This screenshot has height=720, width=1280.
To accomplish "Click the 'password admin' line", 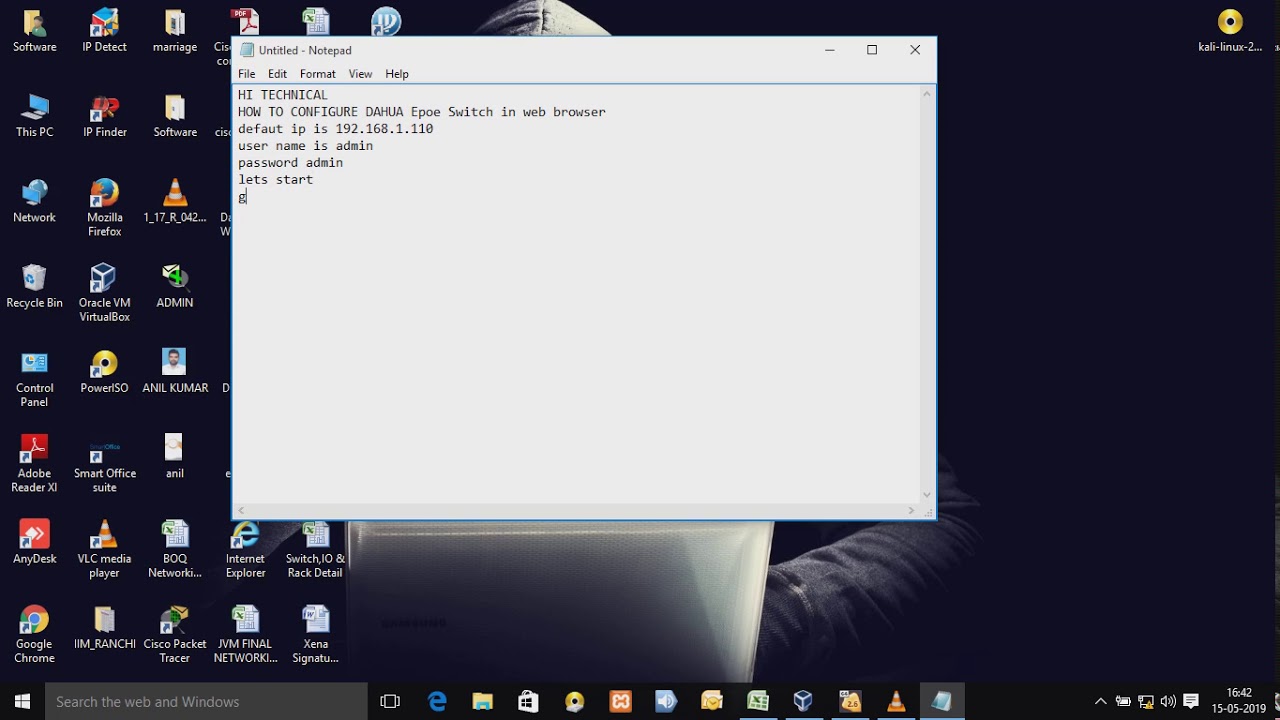I will coord(290,163).
